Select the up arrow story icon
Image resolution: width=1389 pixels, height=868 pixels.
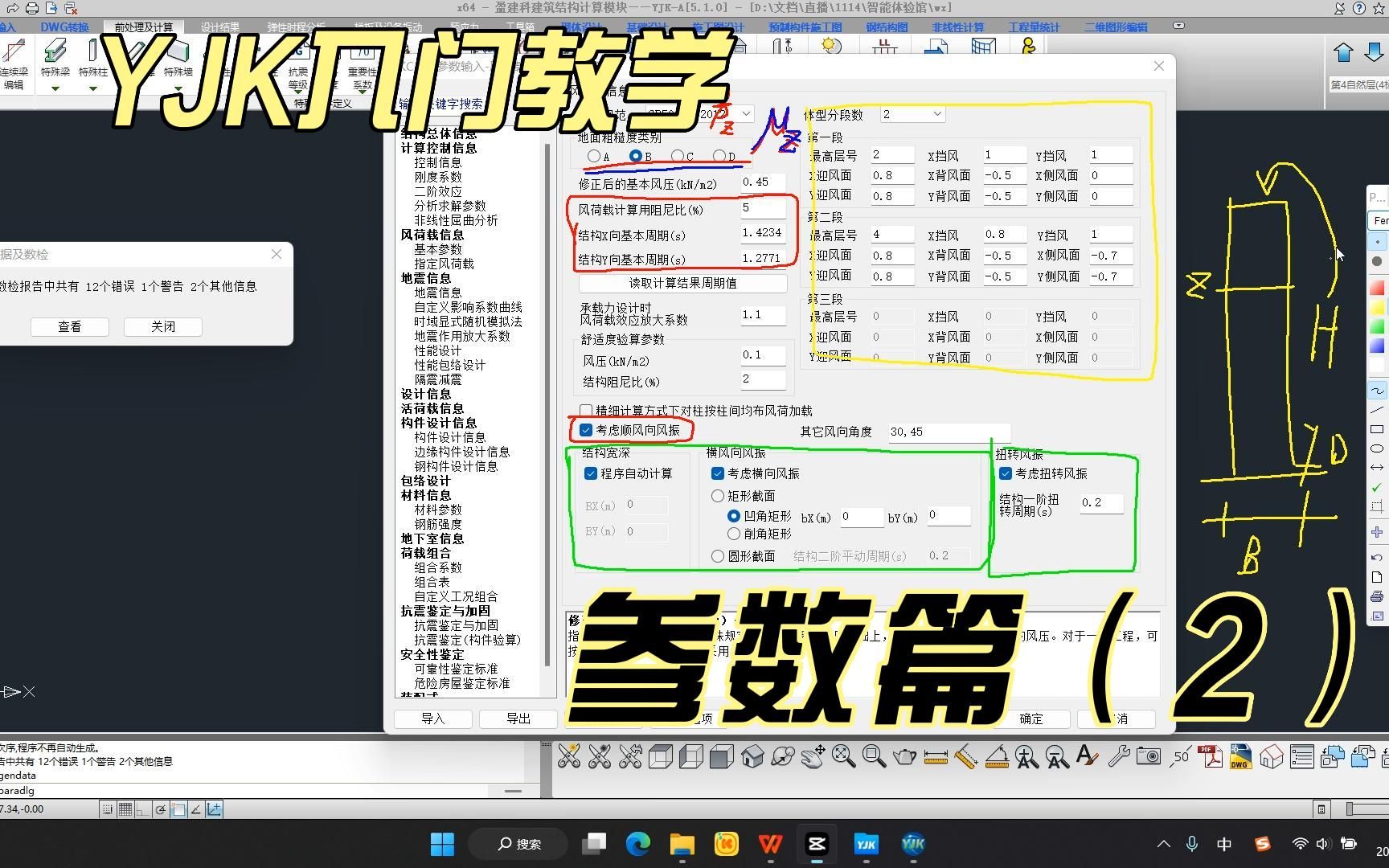pyautogui.click(x=1343, y=53)
